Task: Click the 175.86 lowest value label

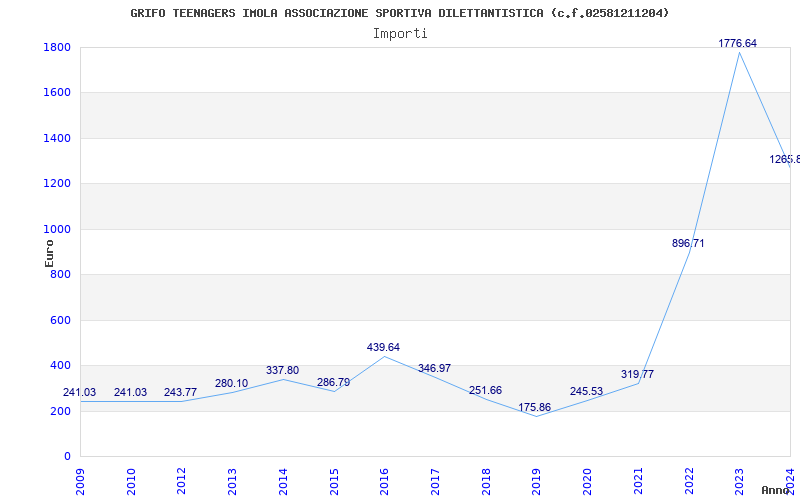Action: [535, 407]
